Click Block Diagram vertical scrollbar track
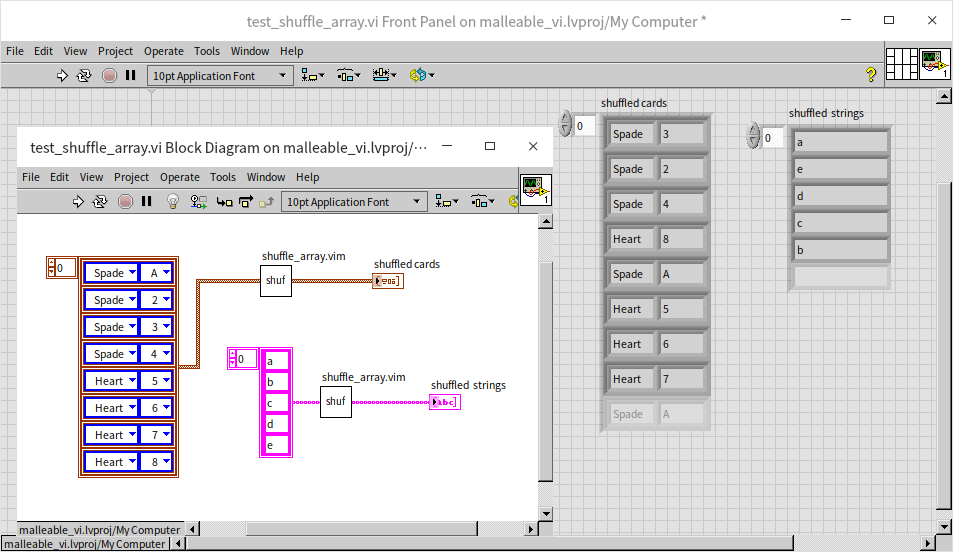This screenshot has height=552, width=953. click(x=545, y=380)
